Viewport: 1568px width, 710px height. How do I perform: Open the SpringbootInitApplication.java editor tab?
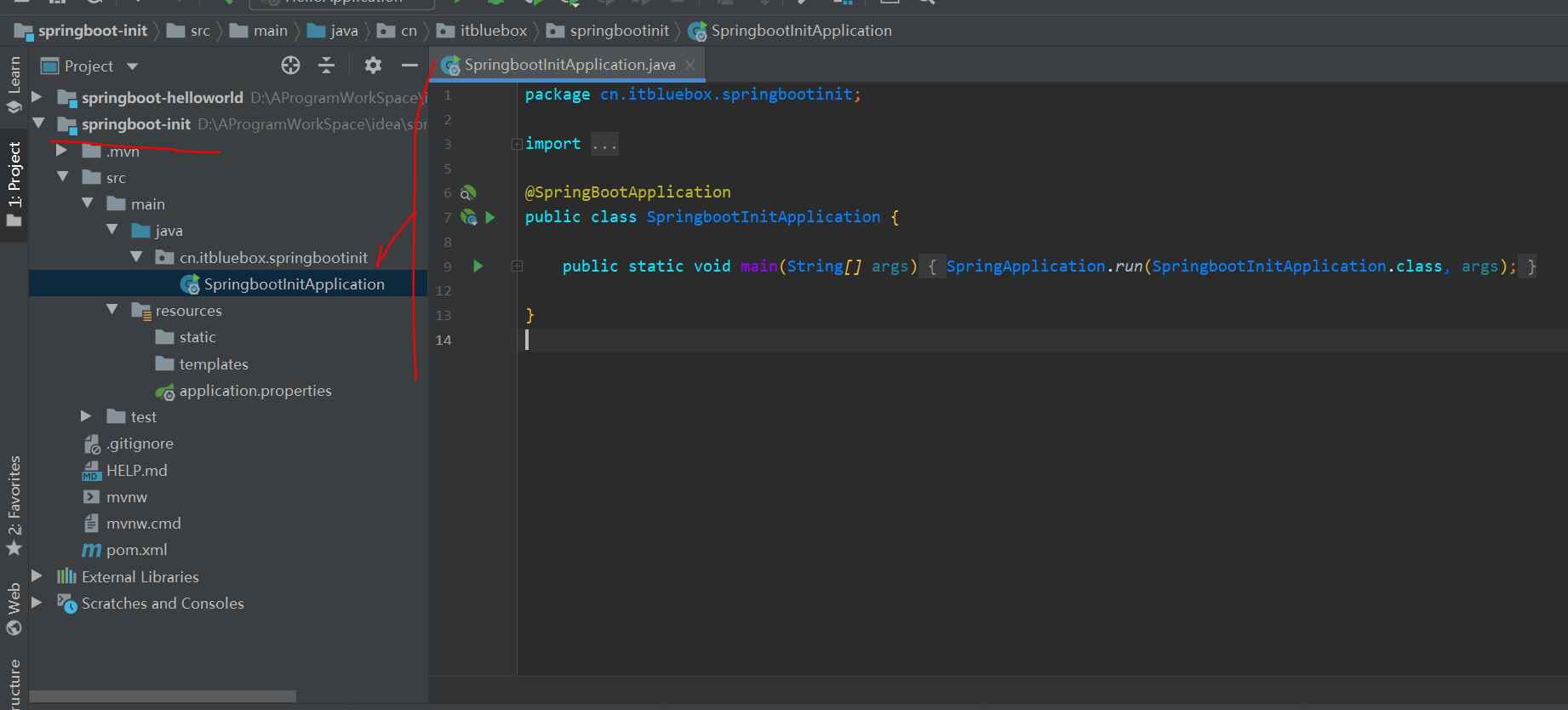pyautogui.click(x=569, y=65)
